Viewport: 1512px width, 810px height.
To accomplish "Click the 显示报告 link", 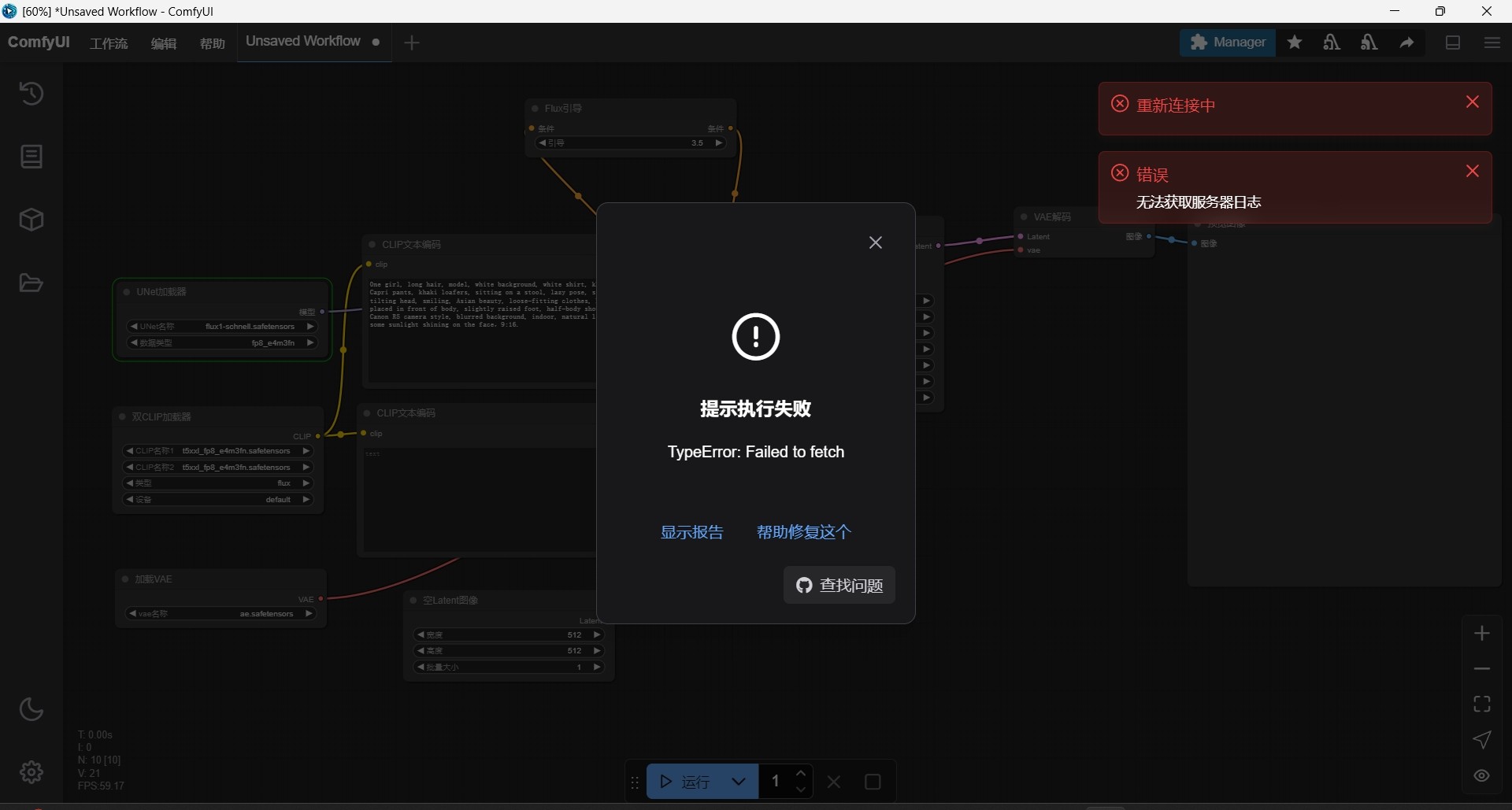I will [x=691, y=532].
